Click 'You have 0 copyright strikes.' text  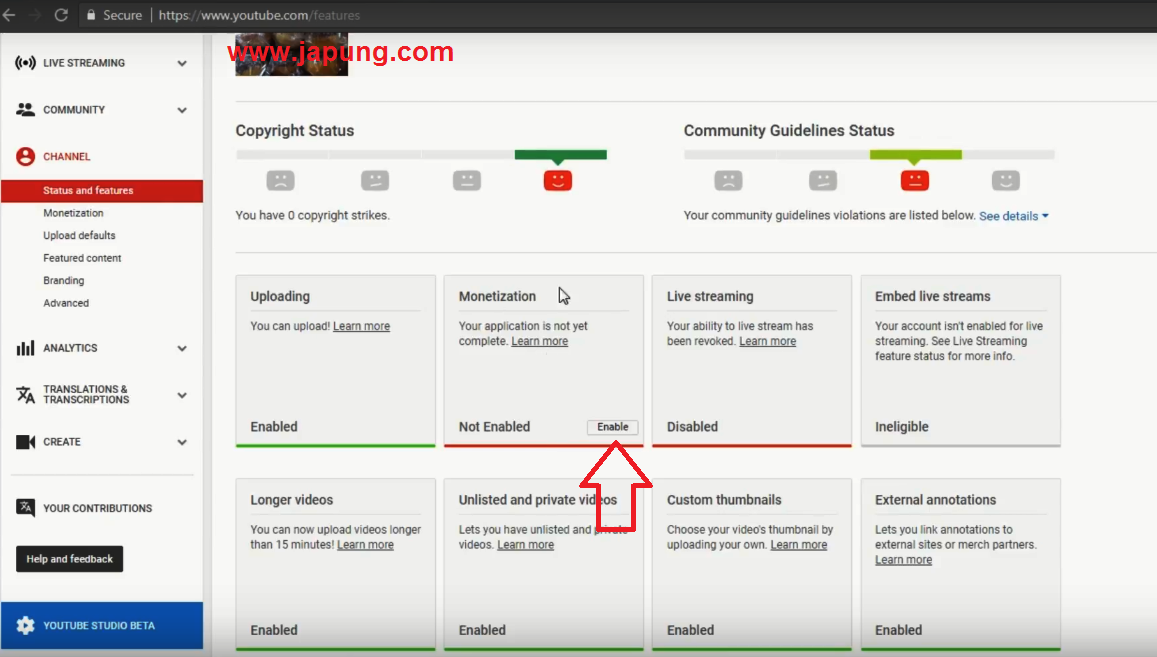[312, 216]
